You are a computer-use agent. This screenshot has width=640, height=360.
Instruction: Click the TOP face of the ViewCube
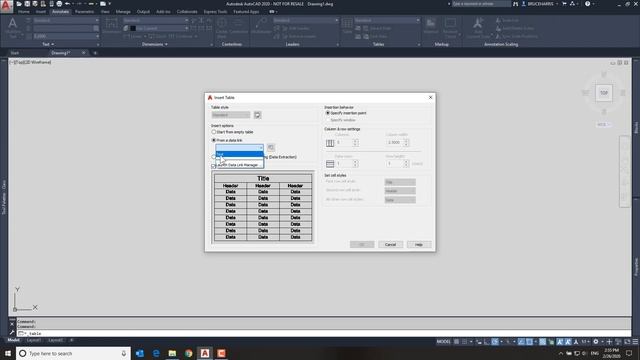tap(604, 93)
